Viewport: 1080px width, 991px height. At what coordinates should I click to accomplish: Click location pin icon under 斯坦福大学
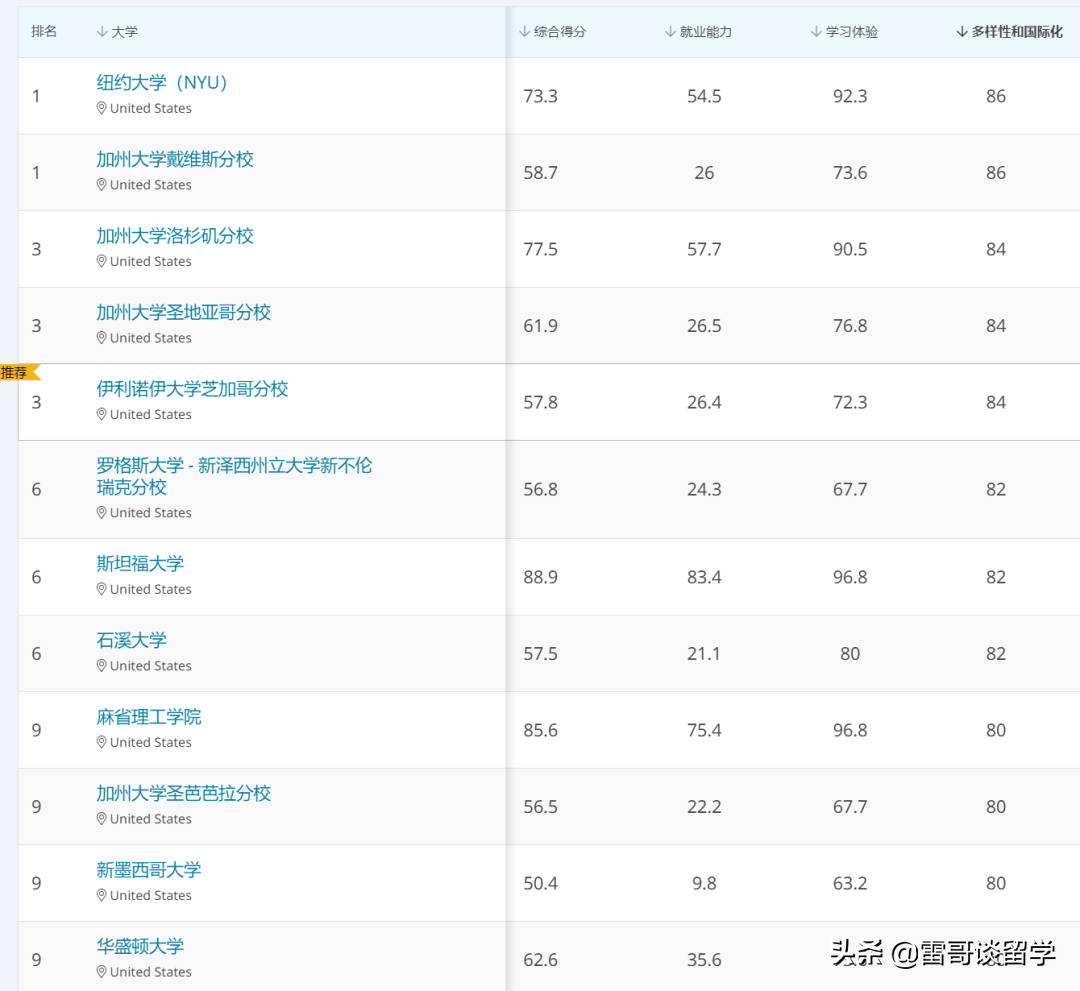pyautogui.click(x=101, y=589)
